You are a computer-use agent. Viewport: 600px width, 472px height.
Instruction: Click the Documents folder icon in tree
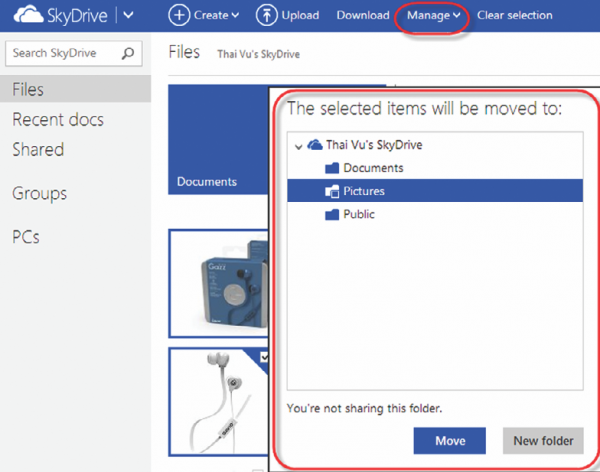tap(332, 168)
